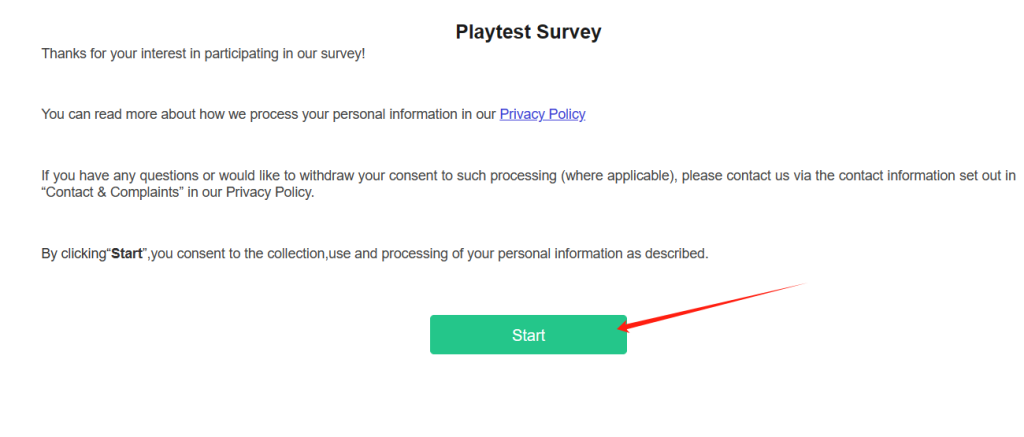The image size is (1024, 437).
Task: Click the "You can read more" sentence start
Action: pos(95,114)
